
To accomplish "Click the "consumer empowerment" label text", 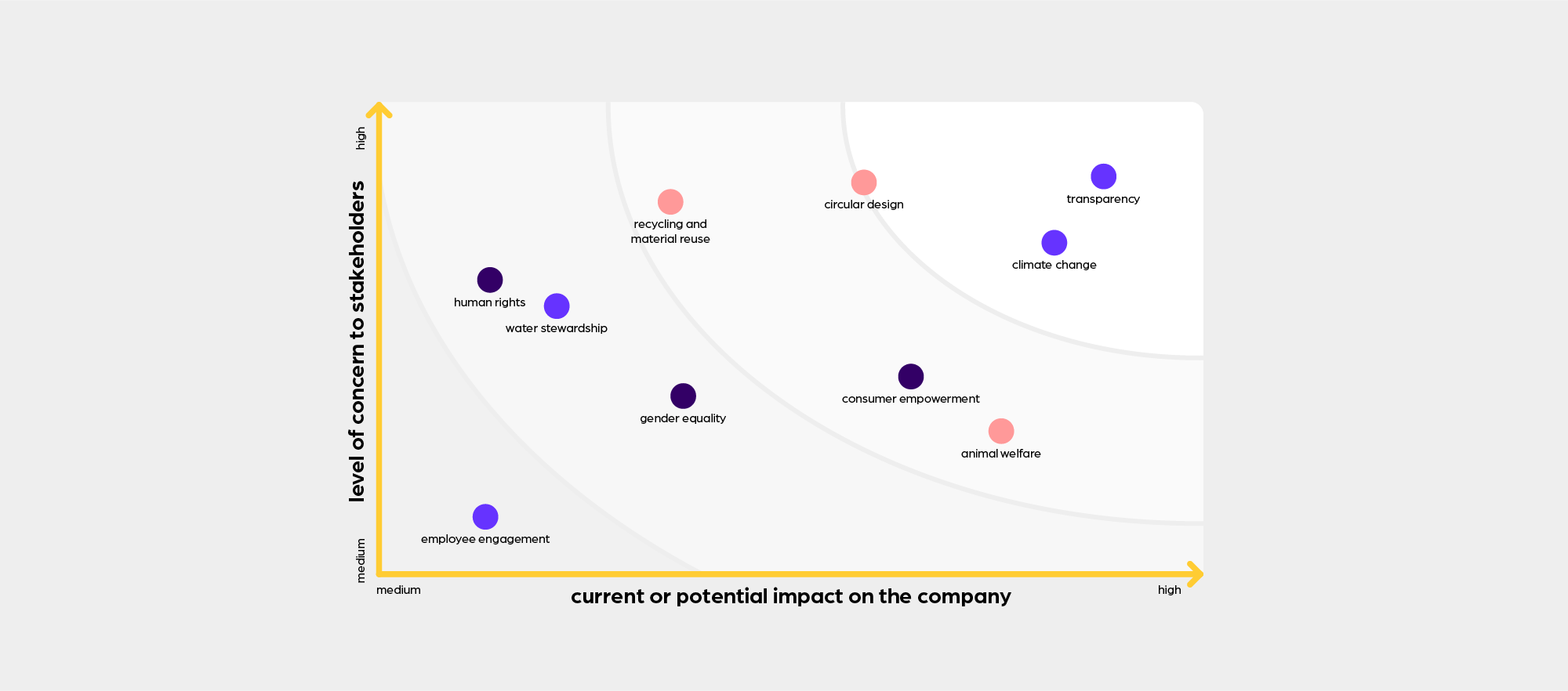I will coord(910,399).
